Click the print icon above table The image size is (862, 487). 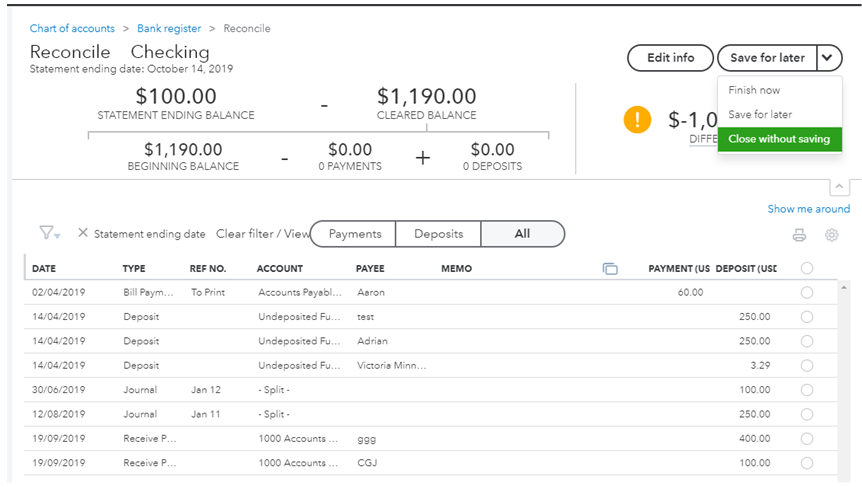tap(799, 235)
